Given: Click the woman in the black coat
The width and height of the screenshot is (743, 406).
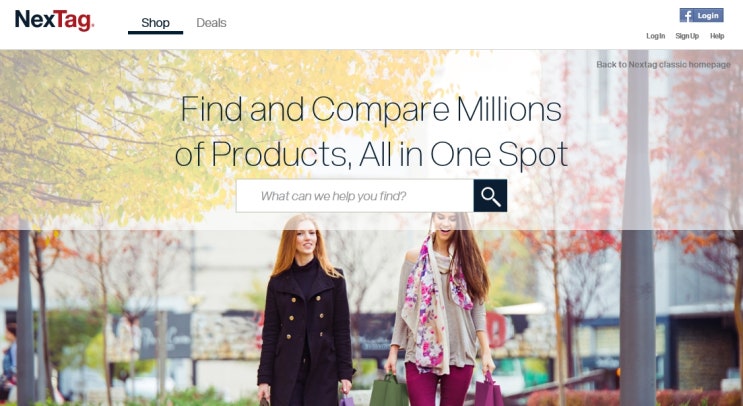Looking at the screenshot, I should (306, 313).
